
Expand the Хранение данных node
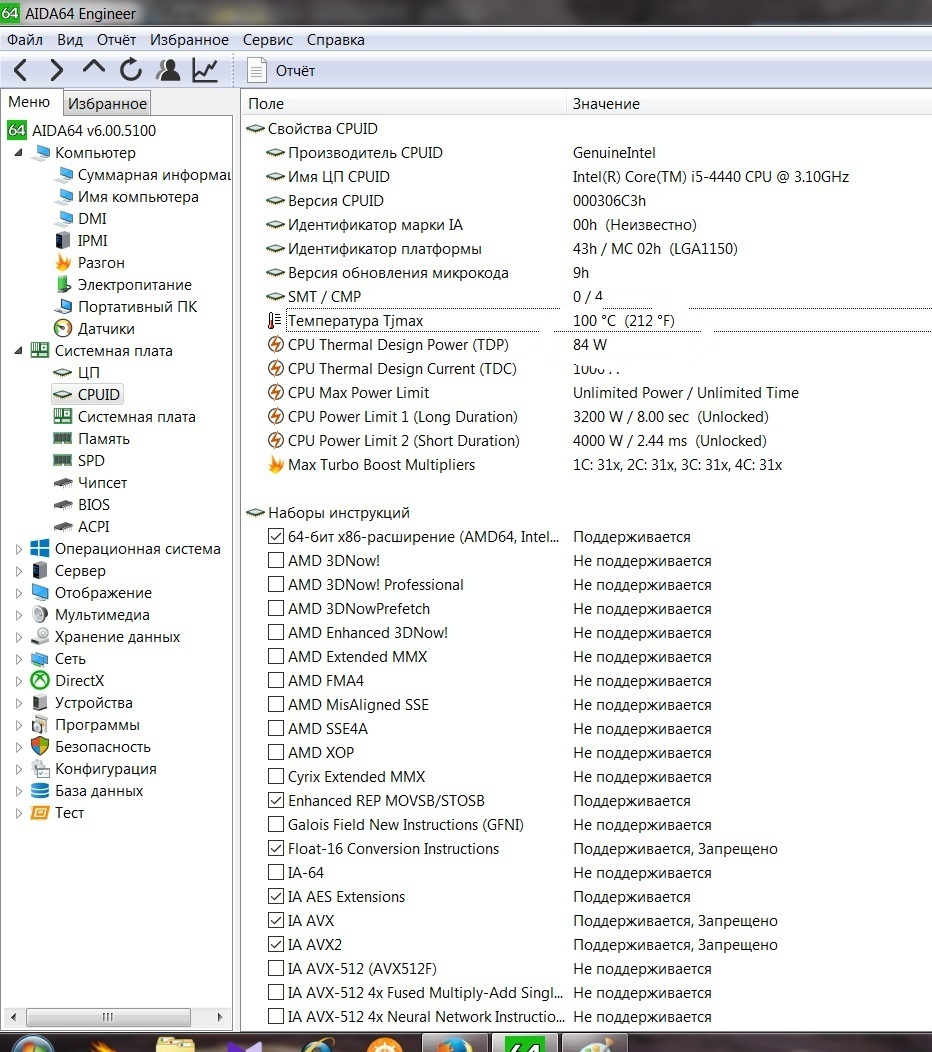click(x=19, y=637)
